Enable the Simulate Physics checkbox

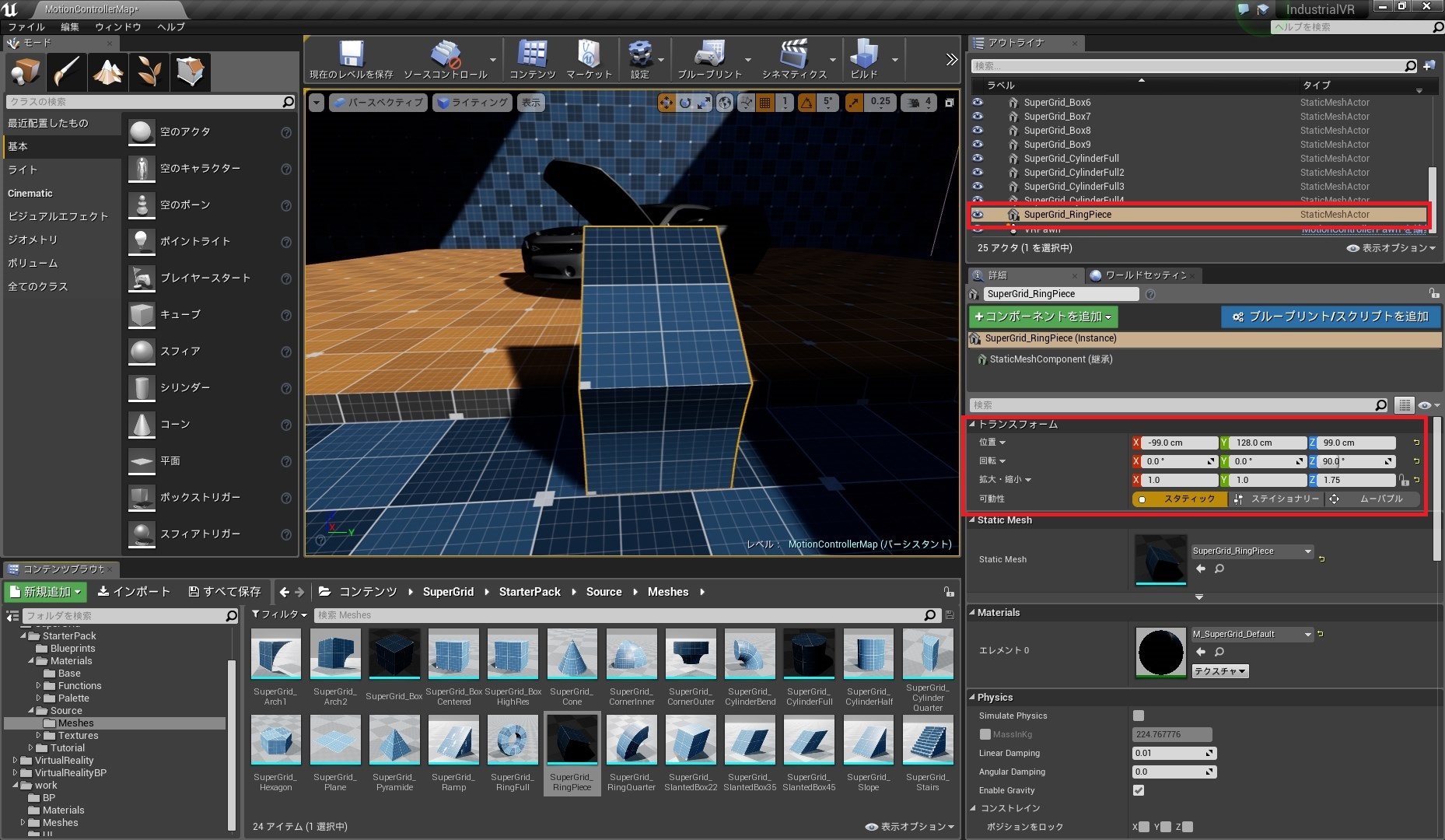click(1139, 716)
